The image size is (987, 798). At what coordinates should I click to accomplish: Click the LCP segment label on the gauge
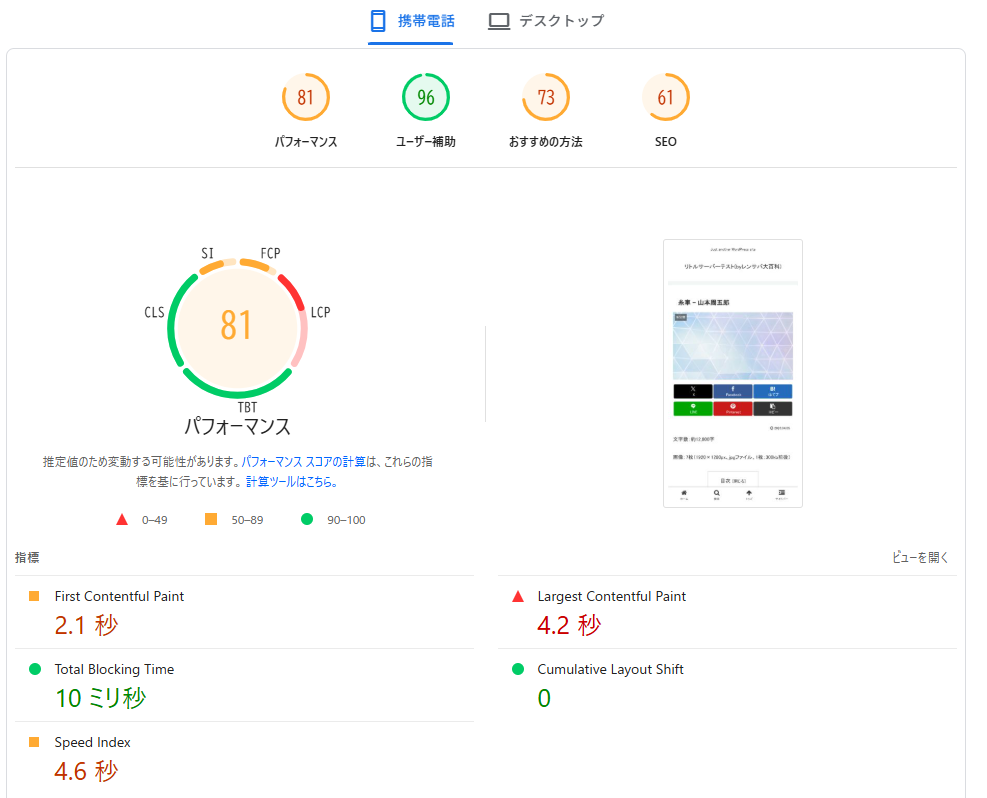pos(320,313)
